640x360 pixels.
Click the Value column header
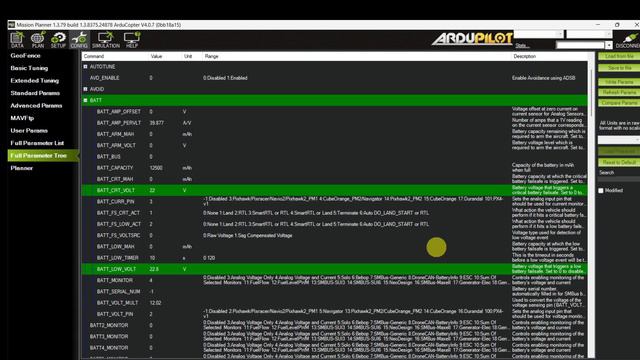pos(156,56)
